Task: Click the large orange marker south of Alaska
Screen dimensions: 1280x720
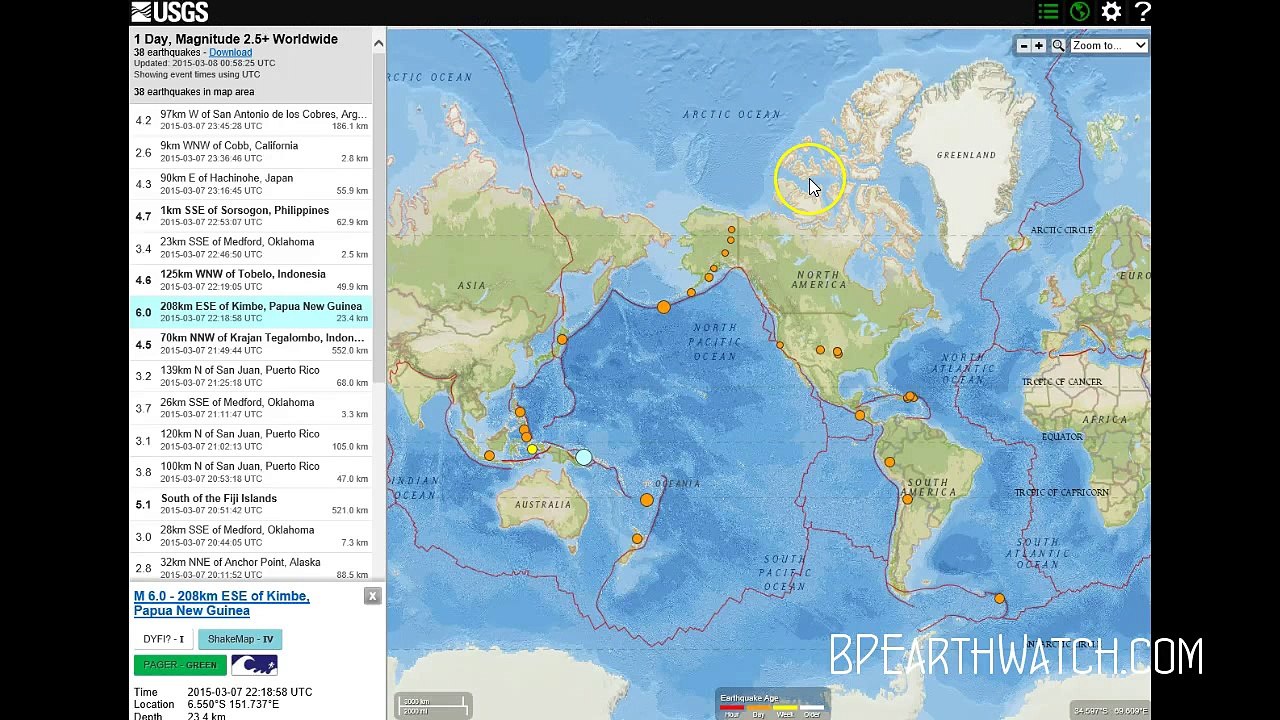Action: 664,307
